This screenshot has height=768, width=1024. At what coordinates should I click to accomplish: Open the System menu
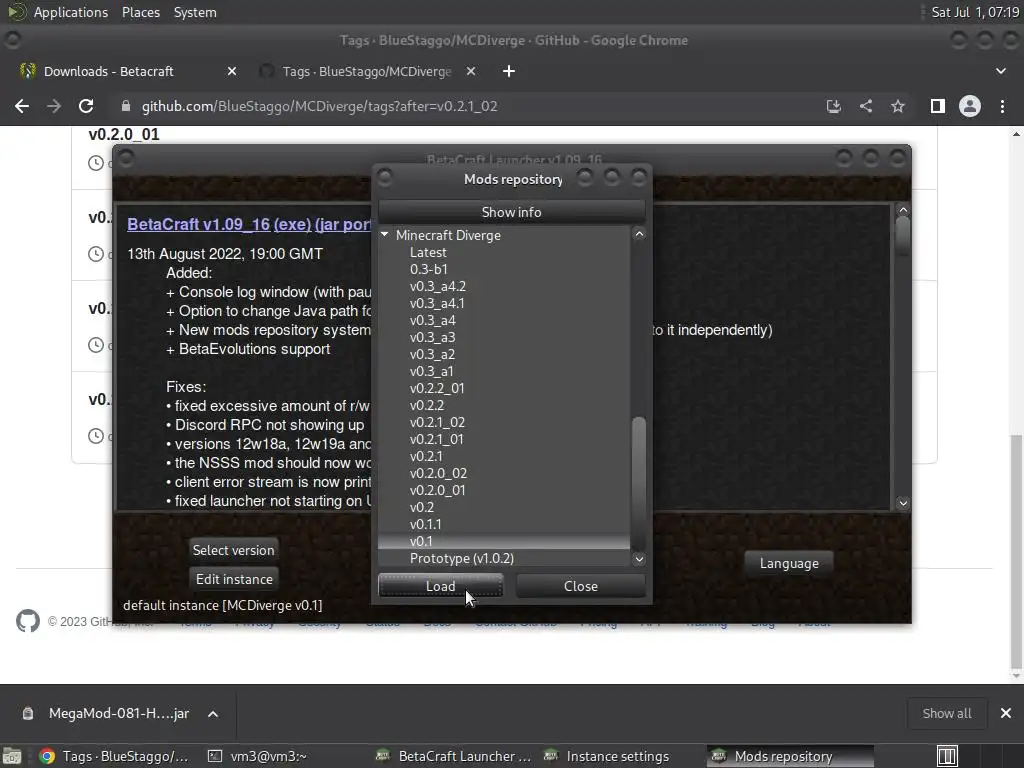coord(195,12)
